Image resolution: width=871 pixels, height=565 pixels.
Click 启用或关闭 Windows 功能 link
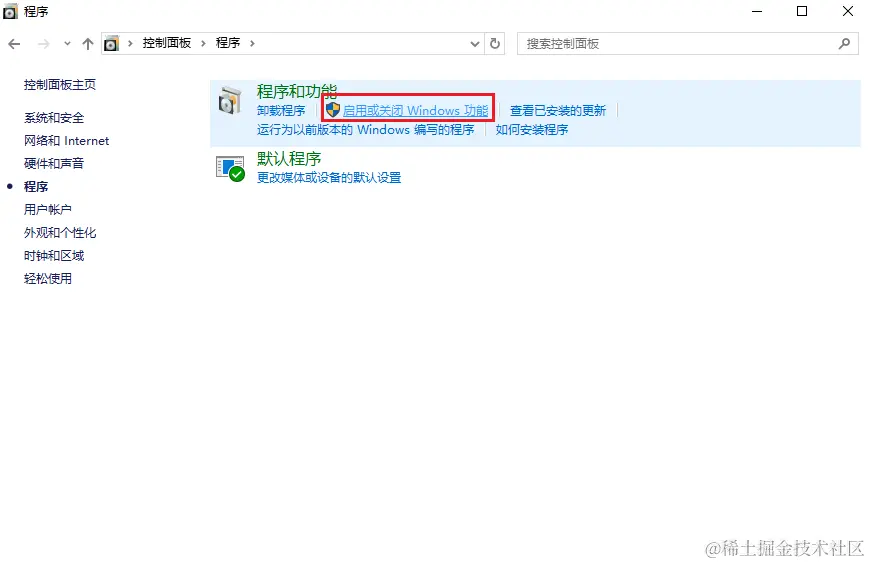click(416, 111)
